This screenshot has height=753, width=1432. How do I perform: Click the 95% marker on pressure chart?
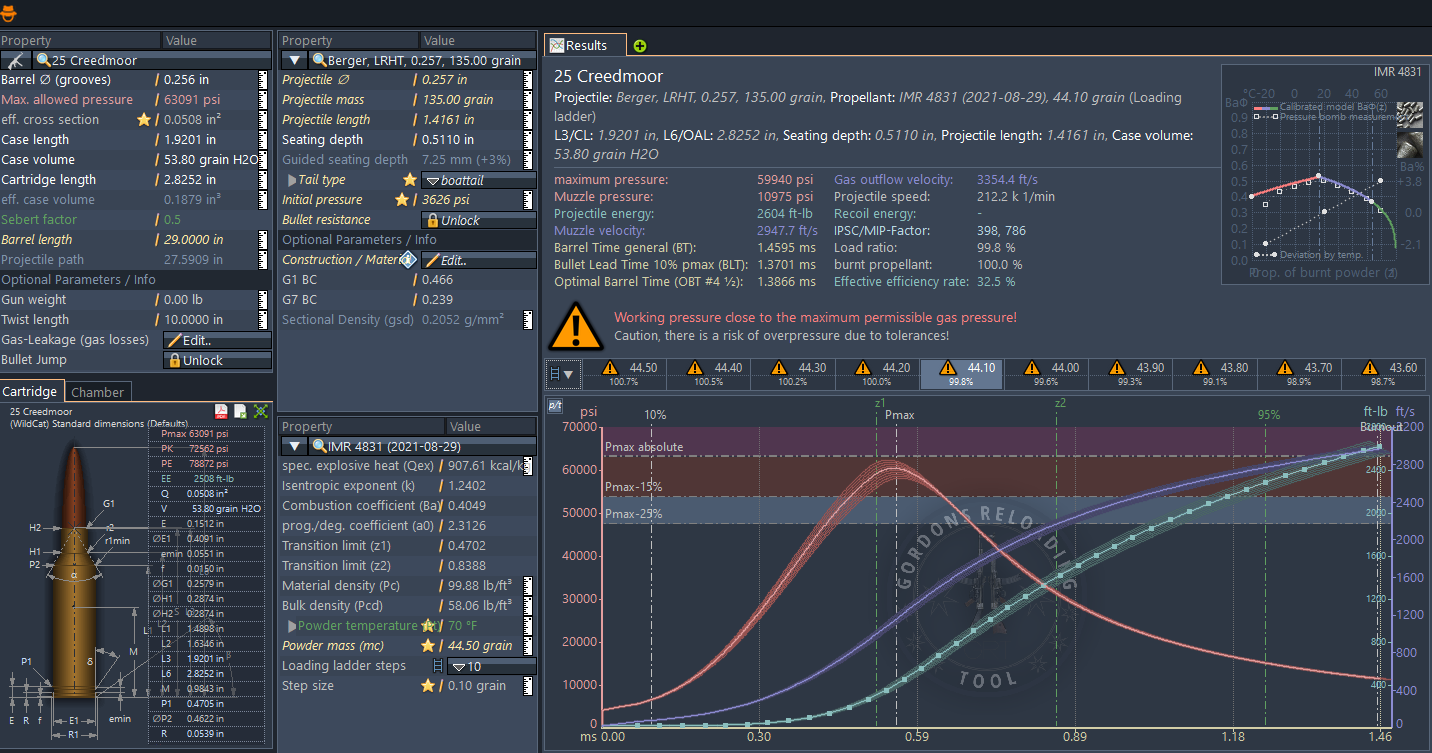click(1268, 414)
